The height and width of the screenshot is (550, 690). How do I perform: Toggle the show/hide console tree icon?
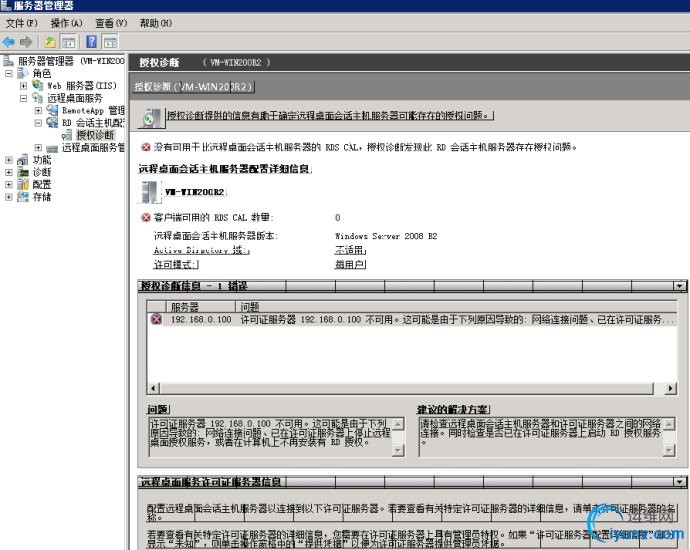click(68, 42)
